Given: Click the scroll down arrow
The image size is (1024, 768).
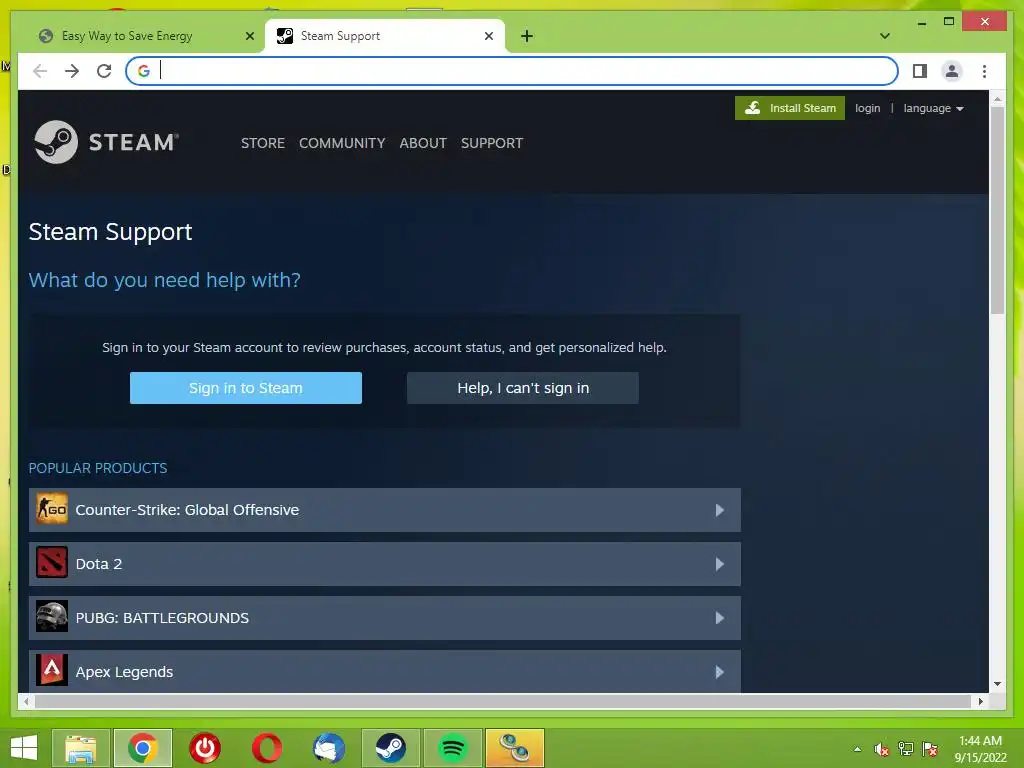Looking at the screenshot, I should (997, 684).
